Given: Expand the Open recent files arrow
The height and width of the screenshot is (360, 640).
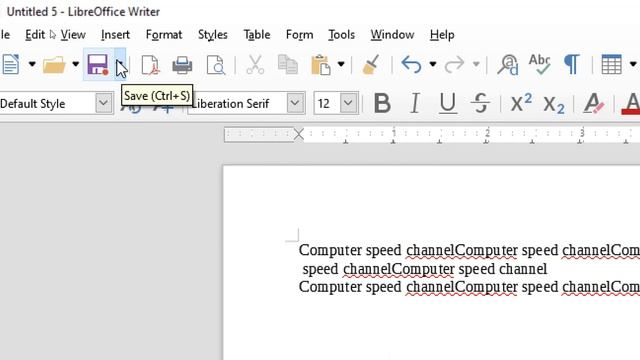Looking at the screenshot, I should coord(76,64).
